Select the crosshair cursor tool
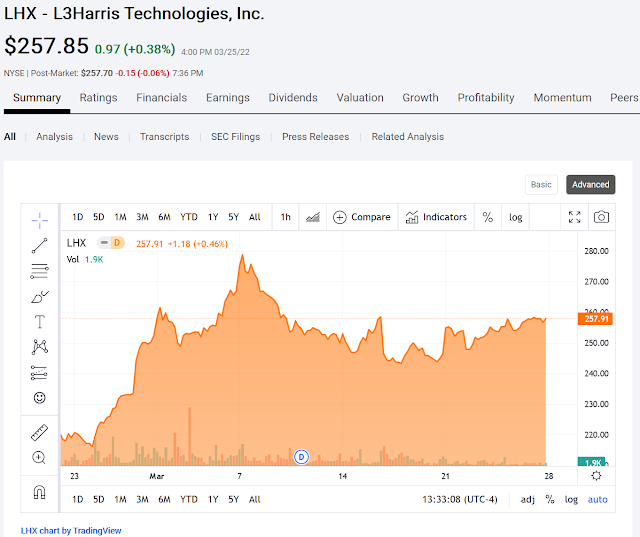Screen dimensions: 640x537 click(x=39, y=218)
